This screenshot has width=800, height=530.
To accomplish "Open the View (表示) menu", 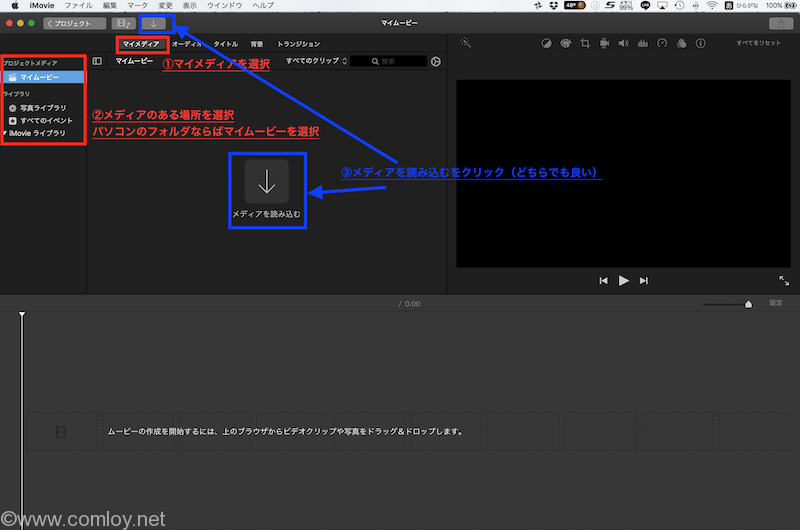I will [190, 6].
